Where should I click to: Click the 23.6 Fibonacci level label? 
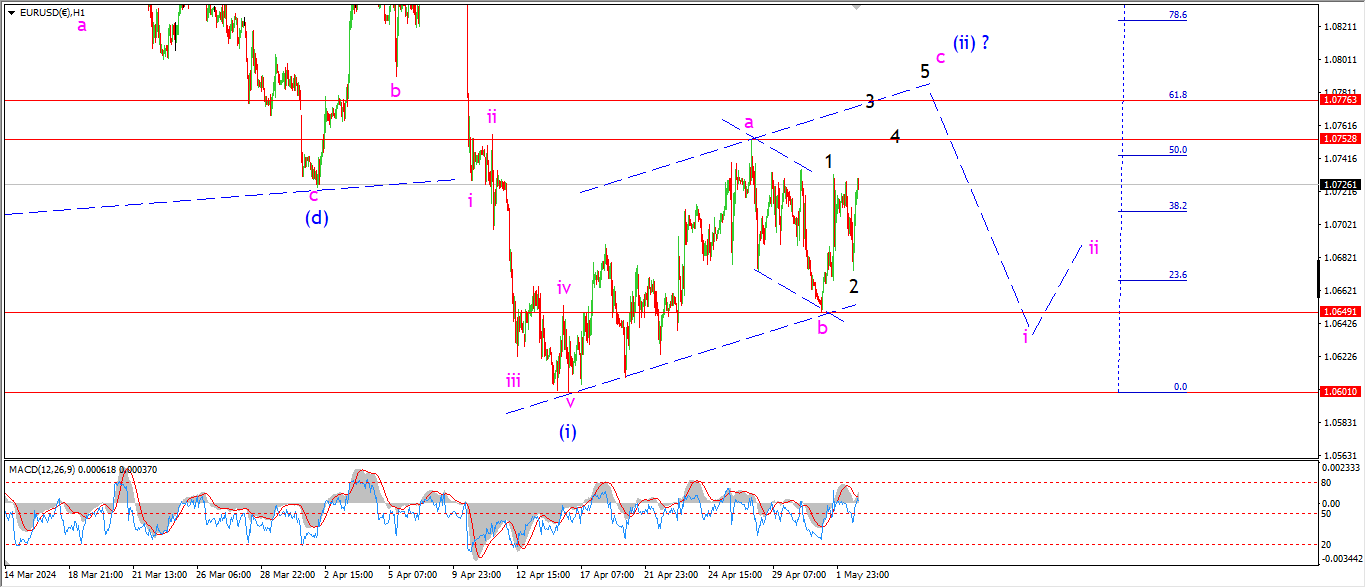click(x=1177, y=275)
